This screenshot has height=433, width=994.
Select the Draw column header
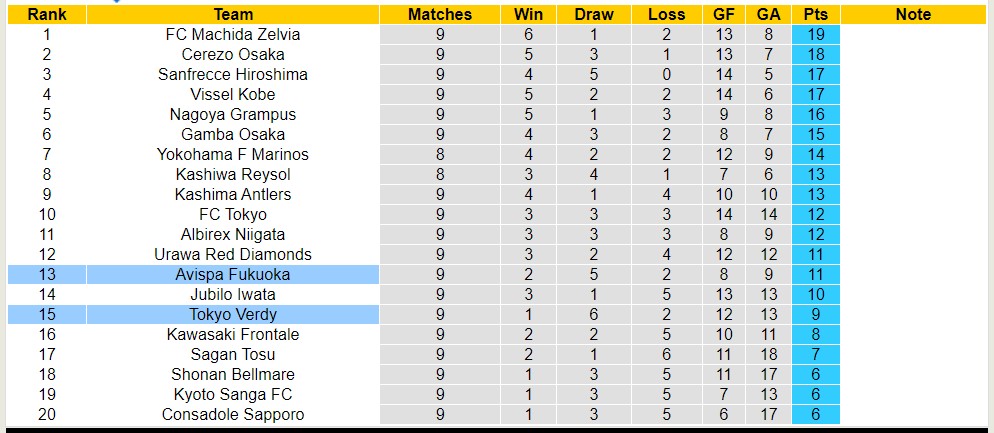pyautogui.click(x=594, y=14)
